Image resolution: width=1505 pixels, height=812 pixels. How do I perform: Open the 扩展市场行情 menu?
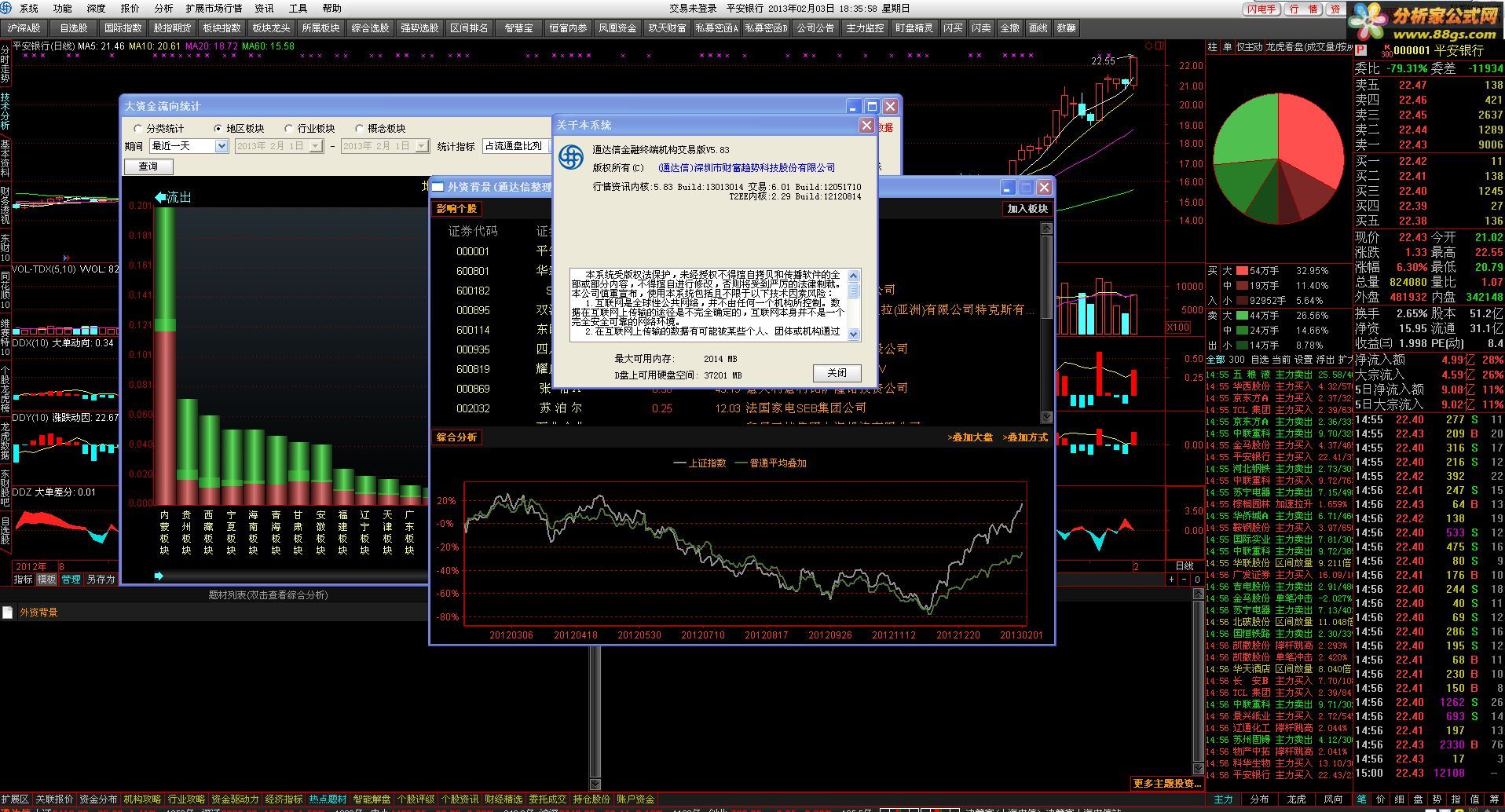(214, 9)
